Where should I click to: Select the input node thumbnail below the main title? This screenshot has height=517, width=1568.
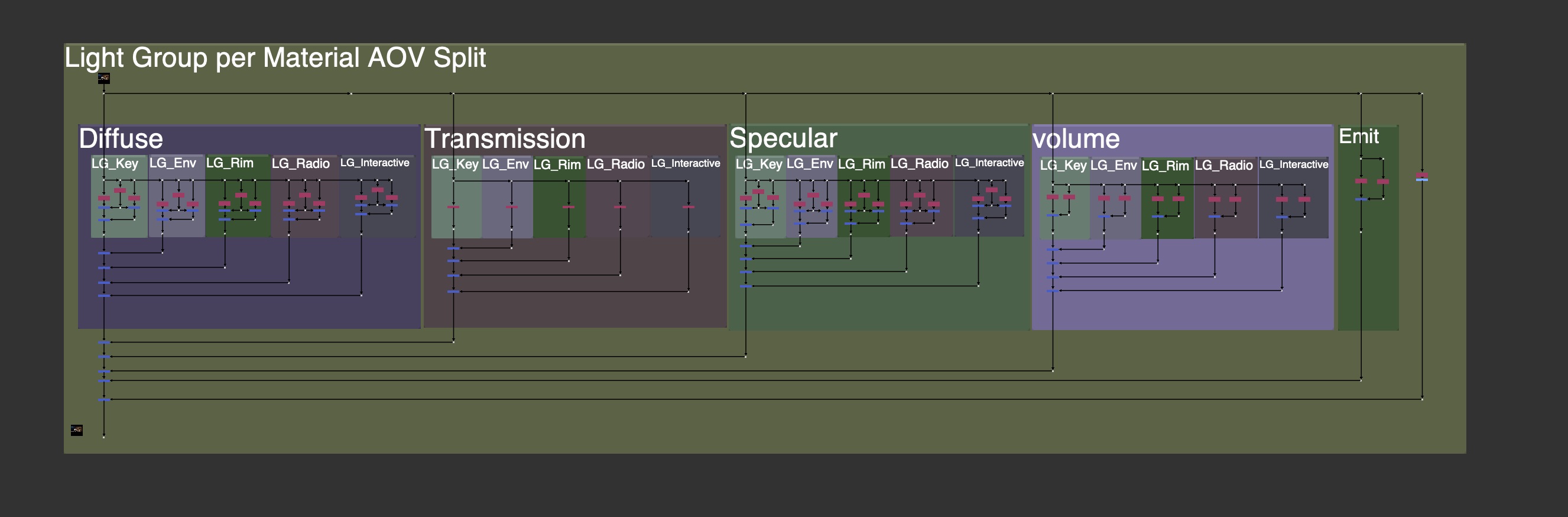pyautogui.click(x=104, y=78)
